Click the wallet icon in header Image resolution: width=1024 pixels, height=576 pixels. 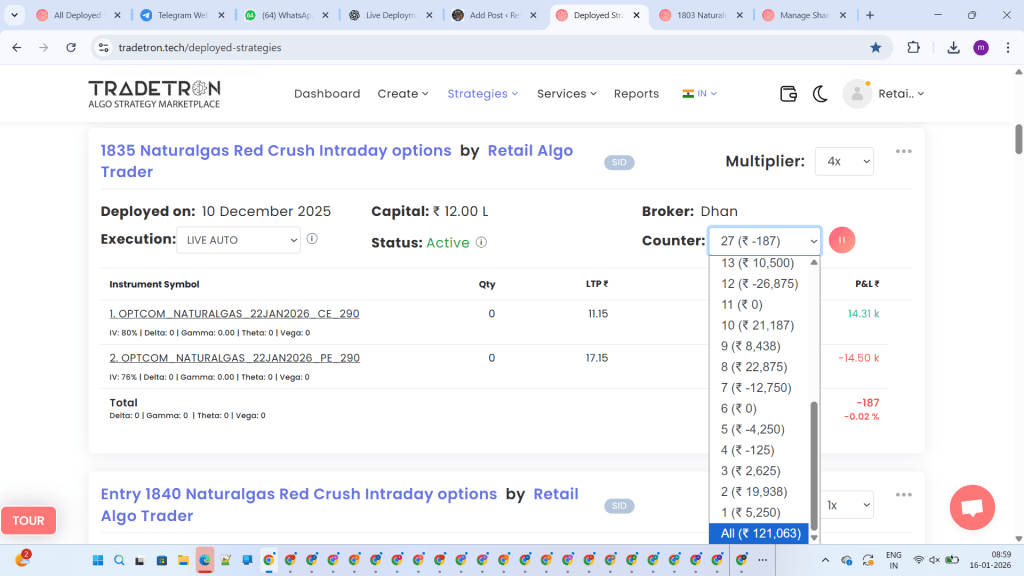788,93
